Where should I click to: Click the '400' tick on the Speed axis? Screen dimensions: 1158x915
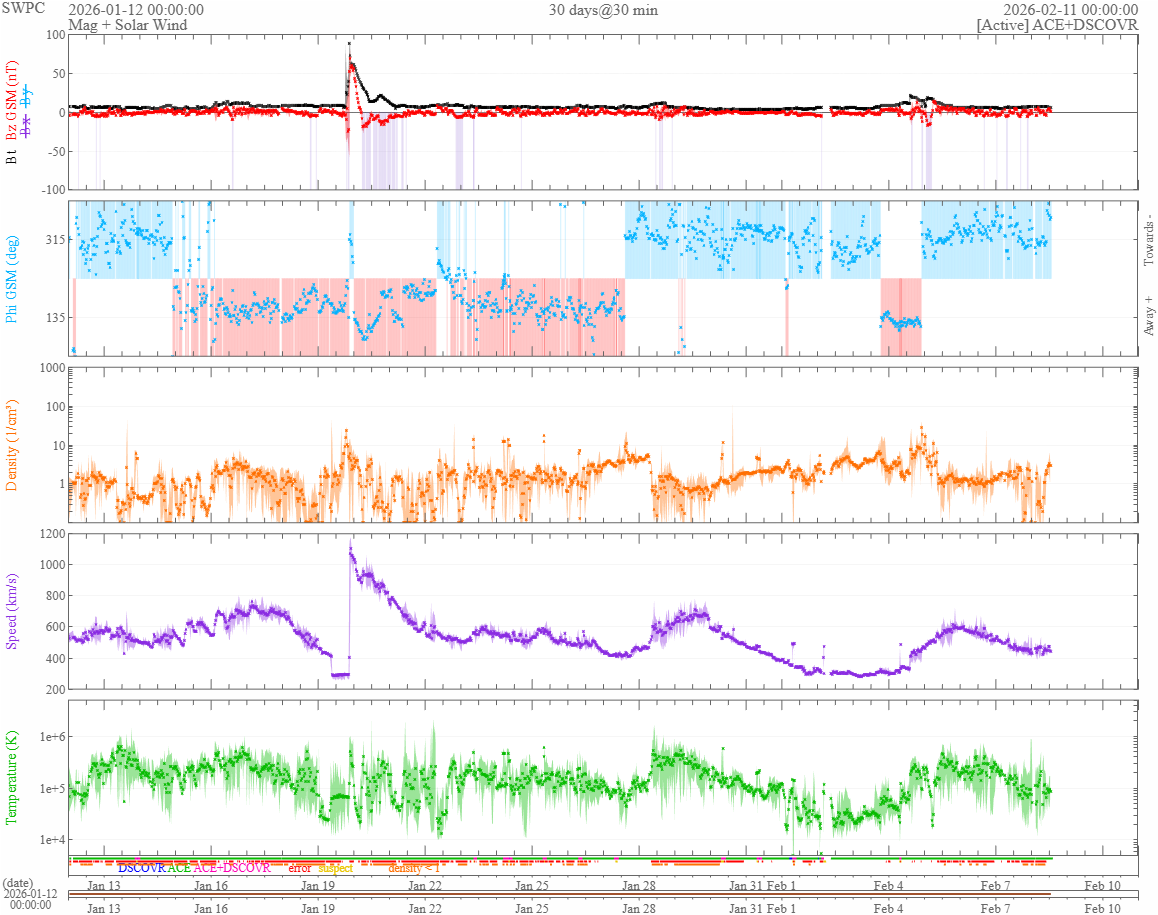coord(55,659)
